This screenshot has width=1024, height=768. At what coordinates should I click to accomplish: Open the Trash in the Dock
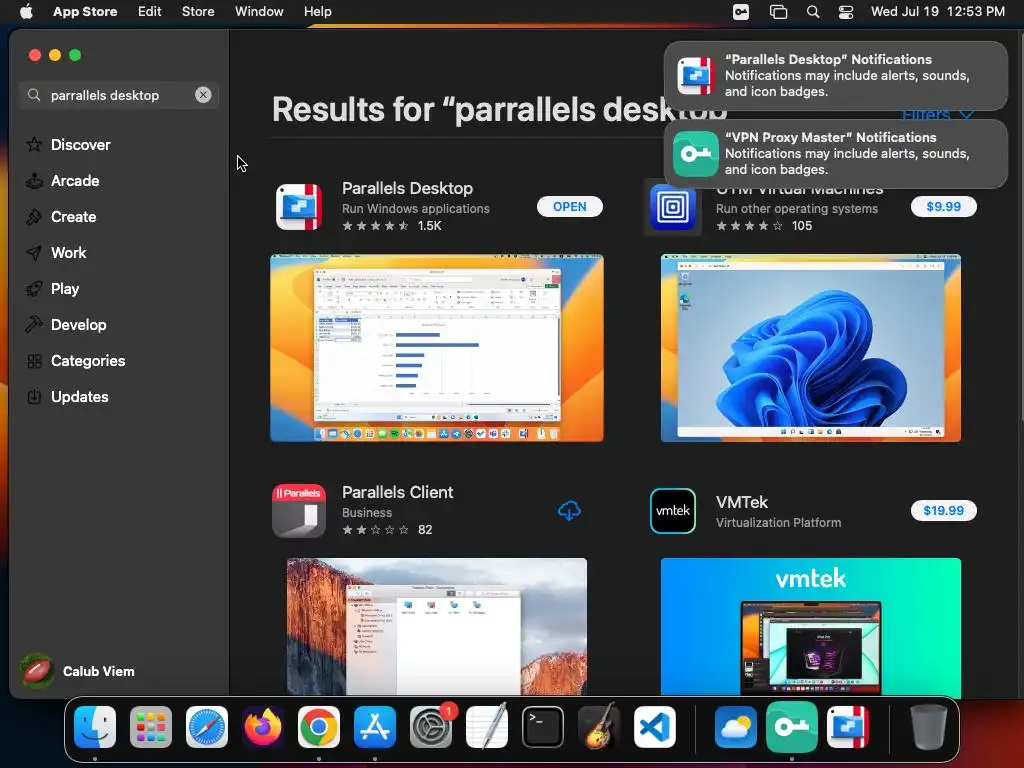point(929,727)
